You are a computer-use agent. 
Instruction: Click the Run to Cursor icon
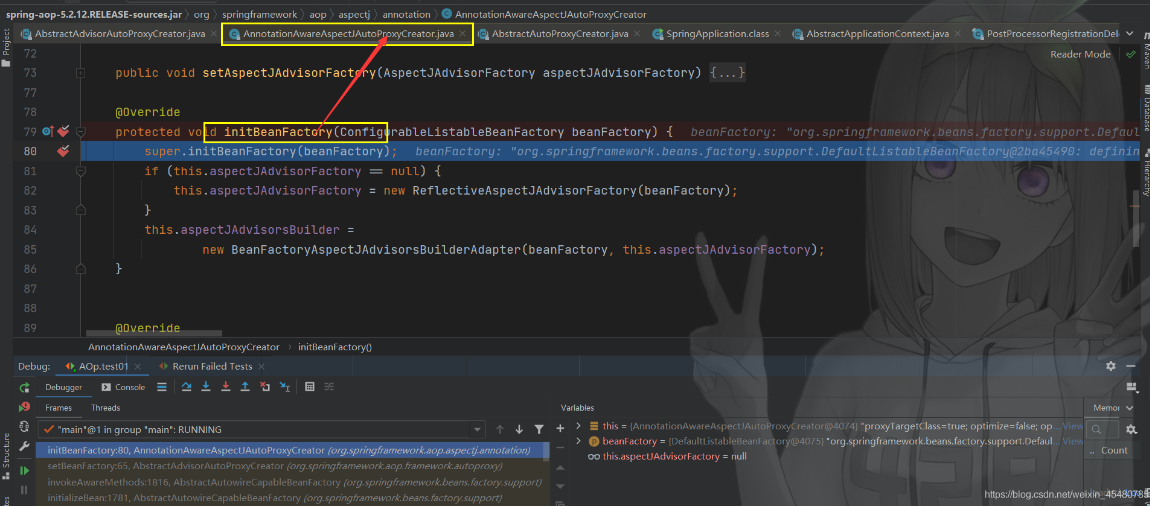click(x=285, y=387)
